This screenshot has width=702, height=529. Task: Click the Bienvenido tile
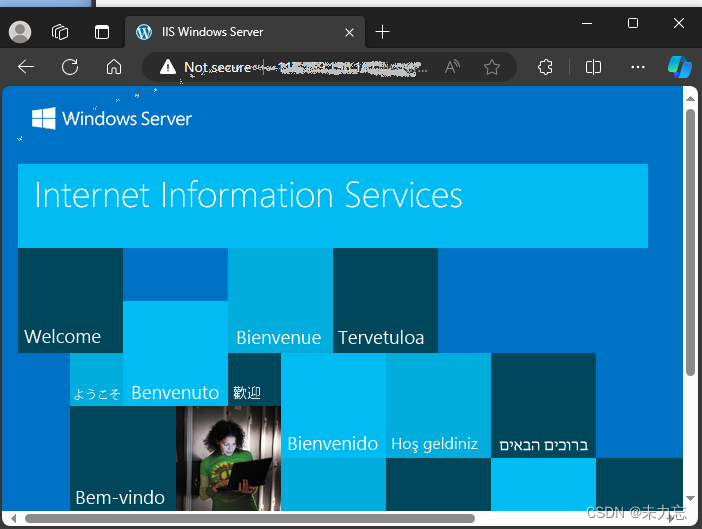click(x=333, y=405)
